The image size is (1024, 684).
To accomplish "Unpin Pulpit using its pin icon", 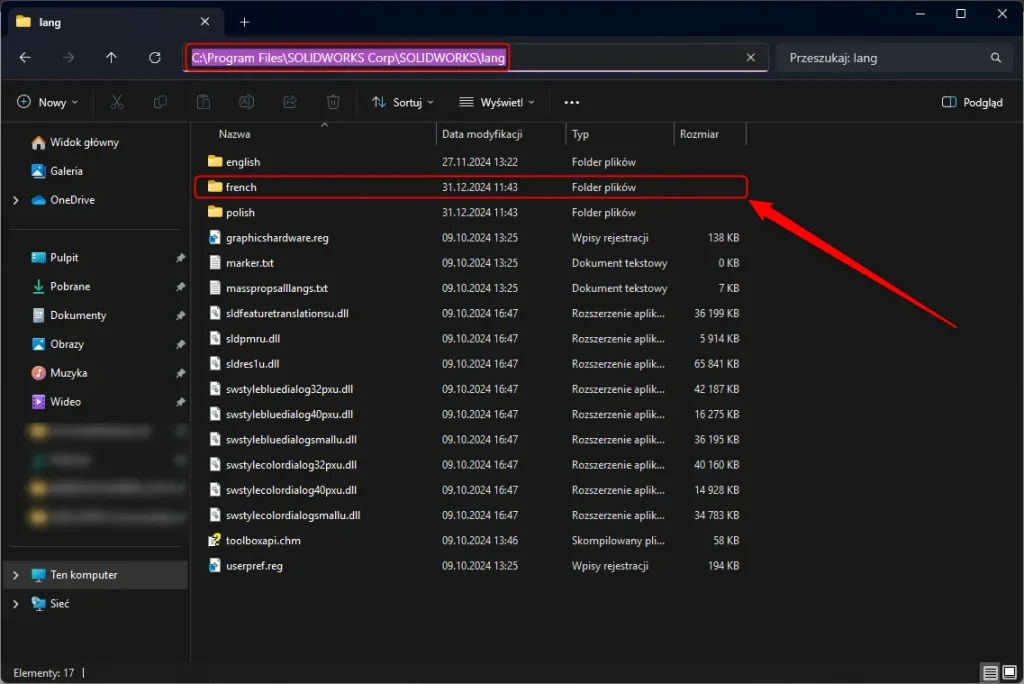I will pos(180,258).
